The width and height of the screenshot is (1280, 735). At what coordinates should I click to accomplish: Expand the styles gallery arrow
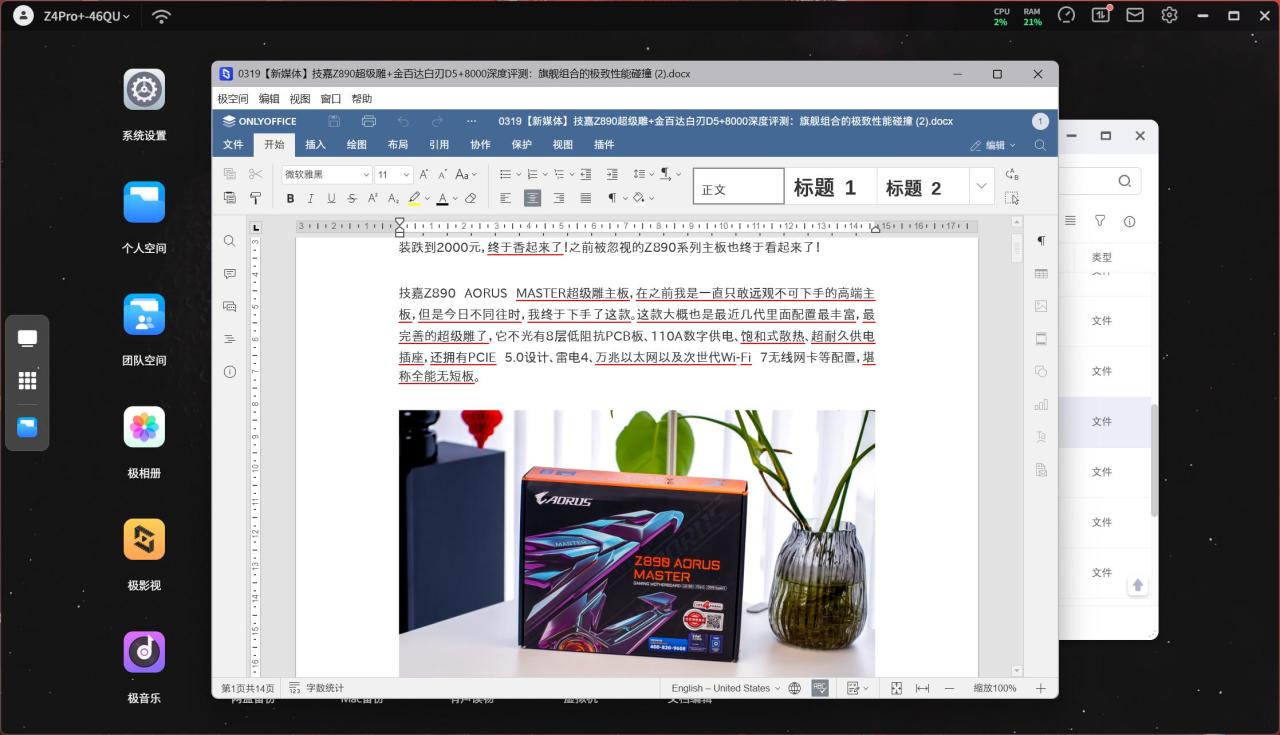pos(981,186)
